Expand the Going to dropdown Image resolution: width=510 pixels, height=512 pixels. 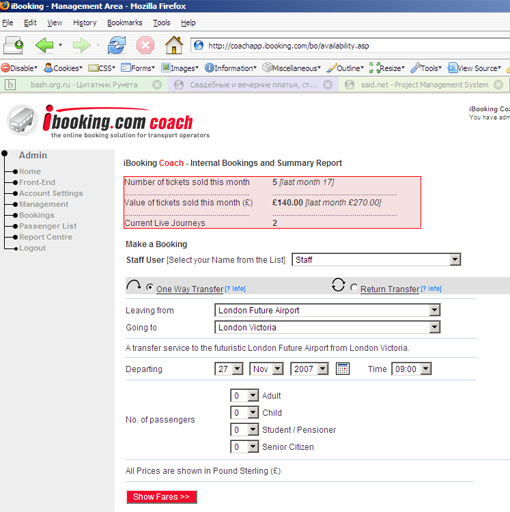(x=327, y=327)
